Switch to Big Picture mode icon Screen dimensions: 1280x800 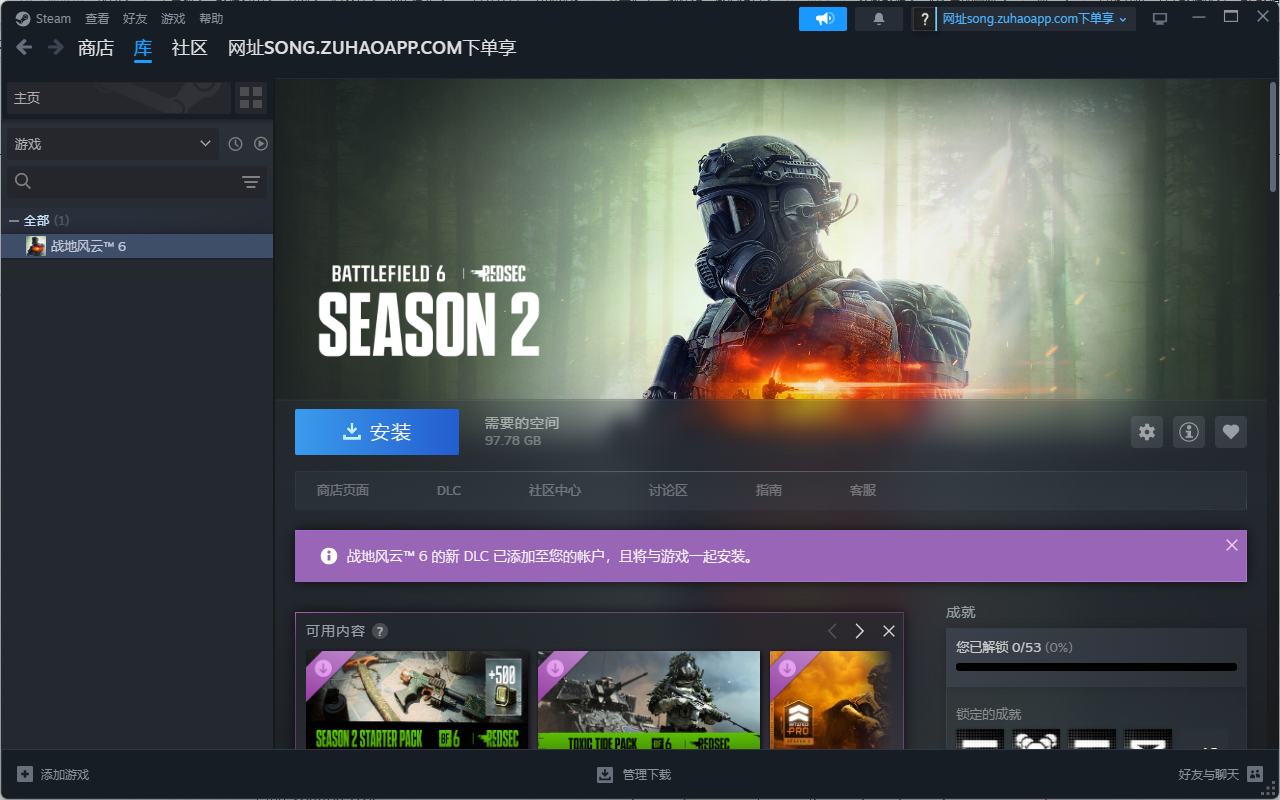coord(1160,19)
